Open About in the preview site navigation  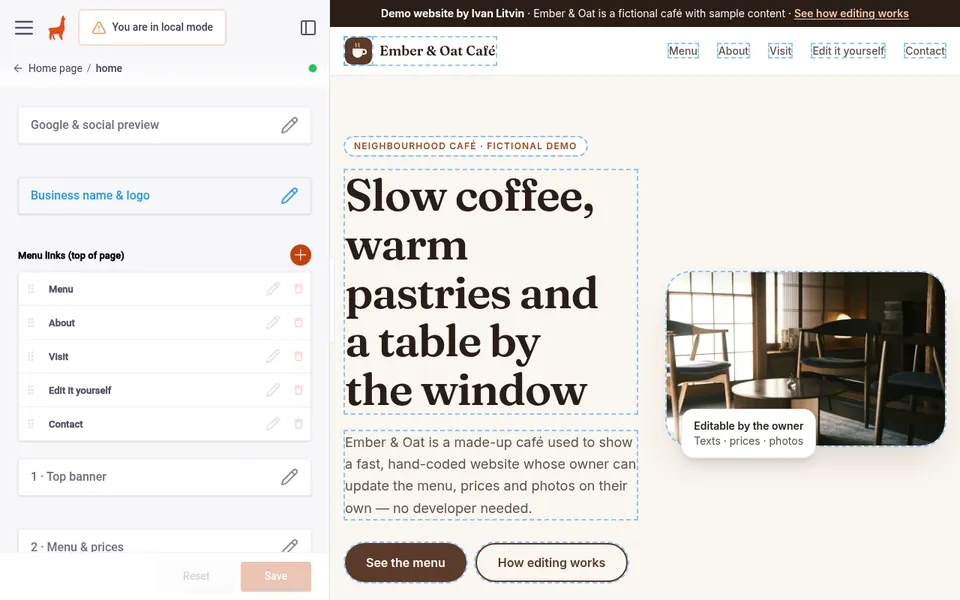click(x=733, y=51)
